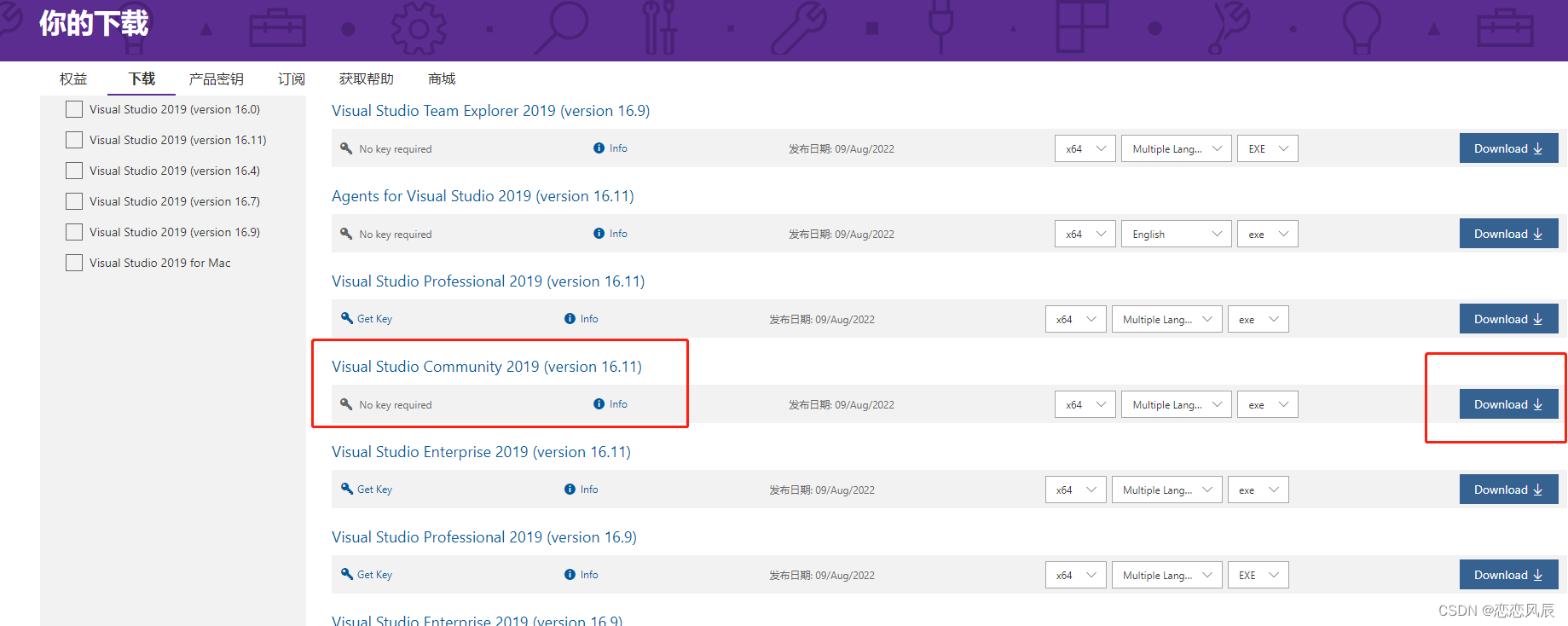This screenshot has width=1568, height=626.
Task: Click key icon in Team Explorer 2019 row
Action: 346,148
